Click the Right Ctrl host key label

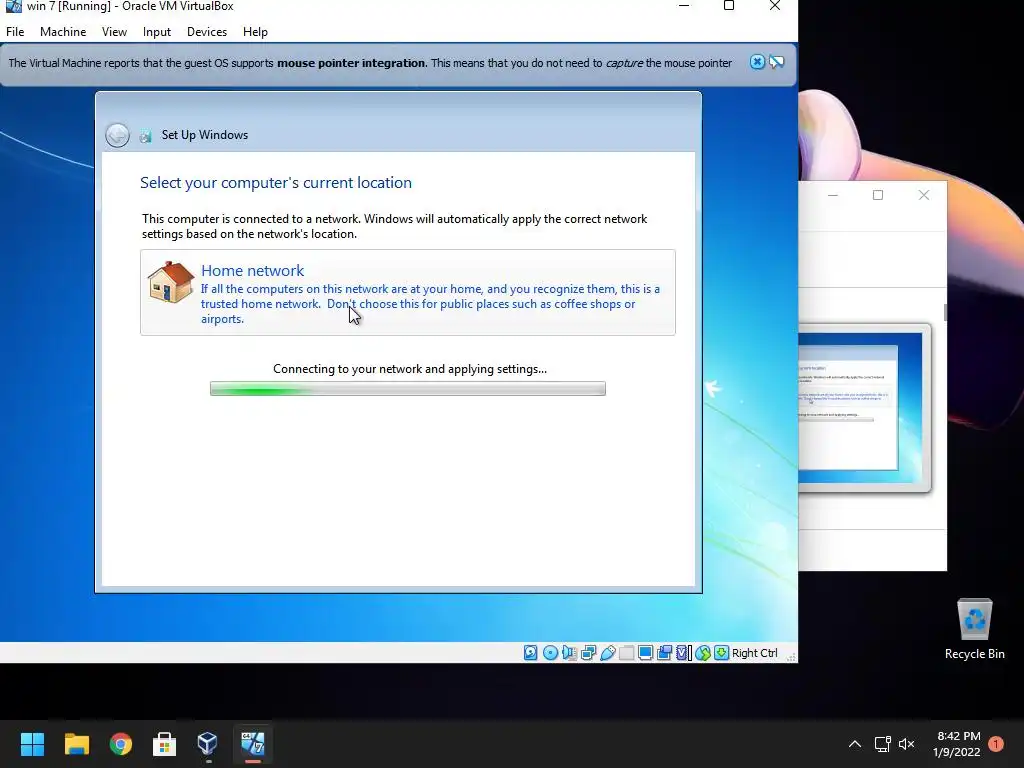pos(754,653)
